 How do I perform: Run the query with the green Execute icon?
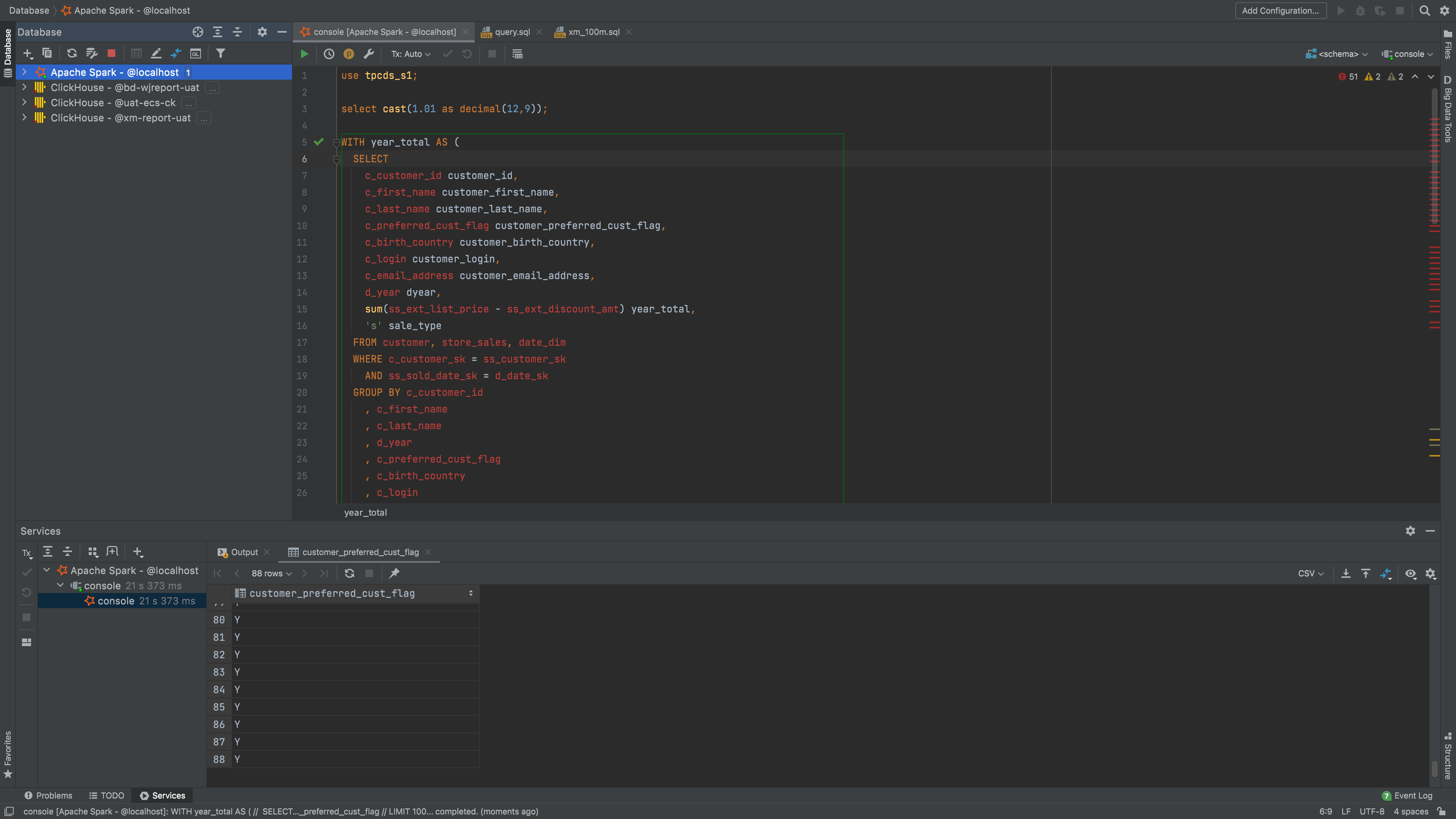304,54
